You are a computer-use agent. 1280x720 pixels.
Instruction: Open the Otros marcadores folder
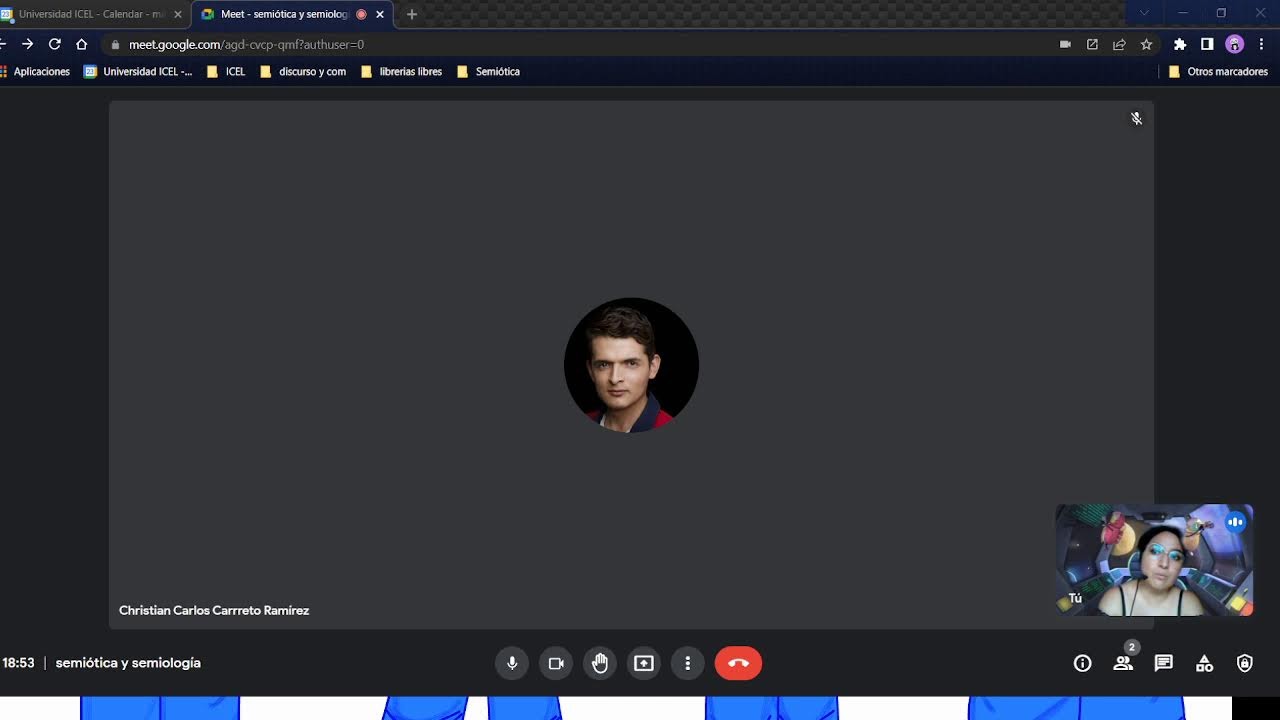tap(1218, 71)
